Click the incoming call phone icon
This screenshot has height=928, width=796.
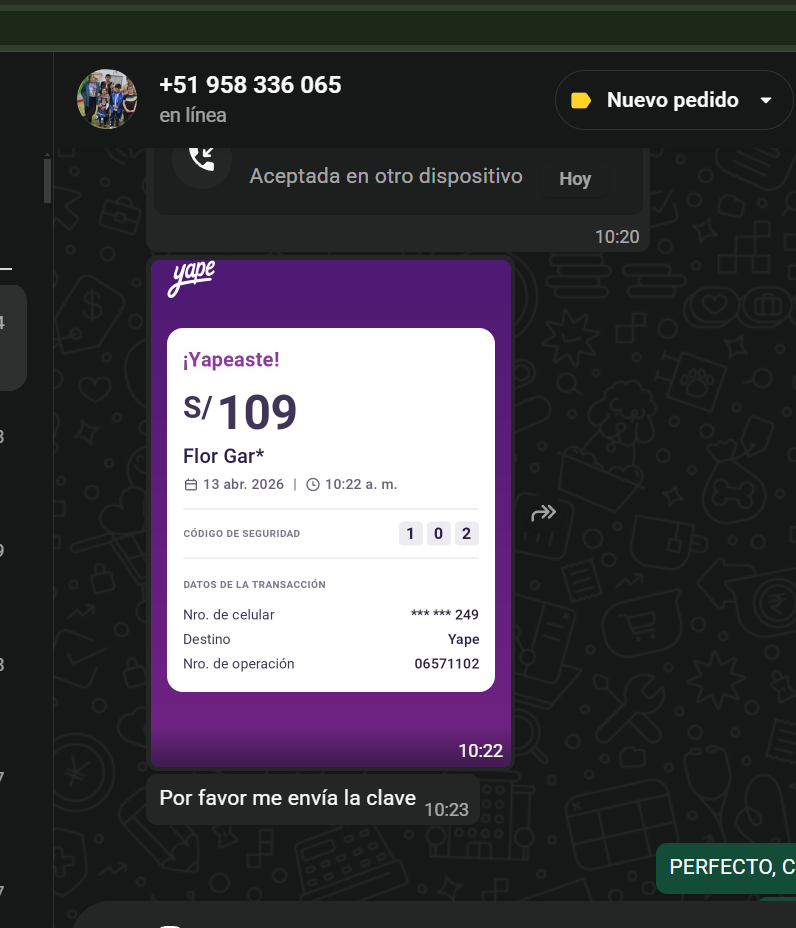click(202, 159)
